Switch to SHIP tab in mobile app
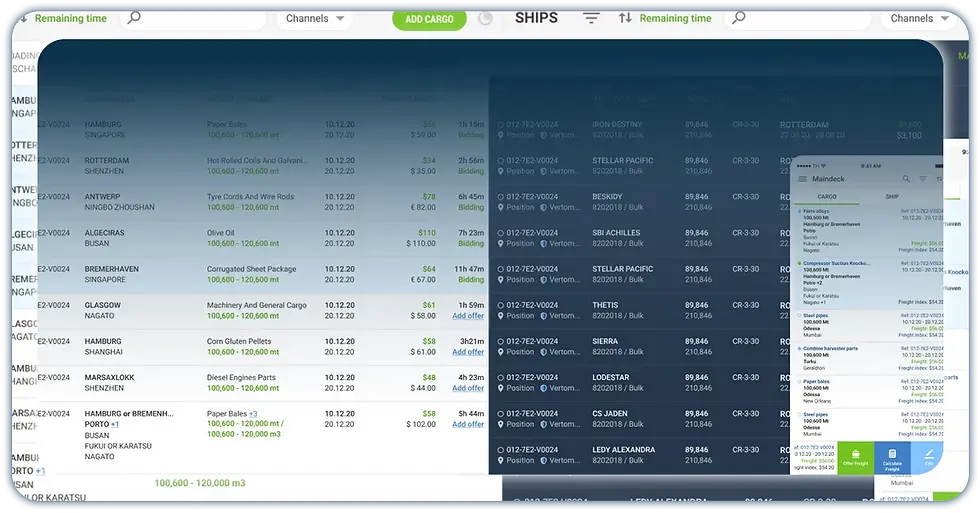Screen dimensions: 980x513 [892, 197]
